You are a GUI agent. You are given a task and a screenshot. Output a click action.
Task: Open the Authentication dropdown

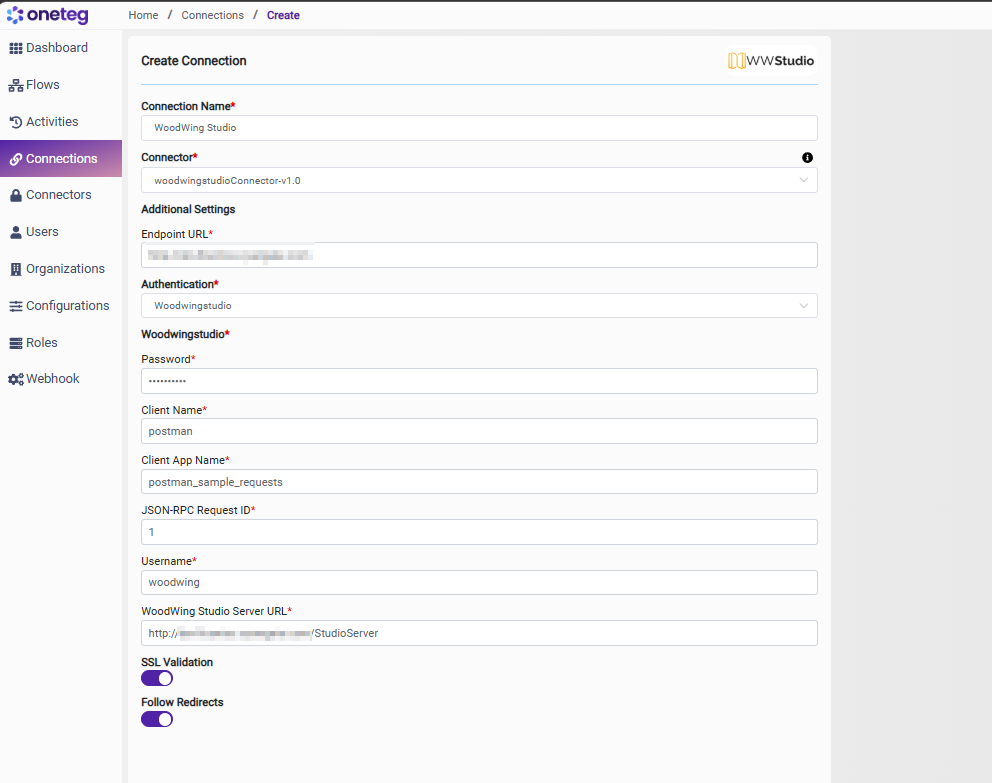pos(479,305)
